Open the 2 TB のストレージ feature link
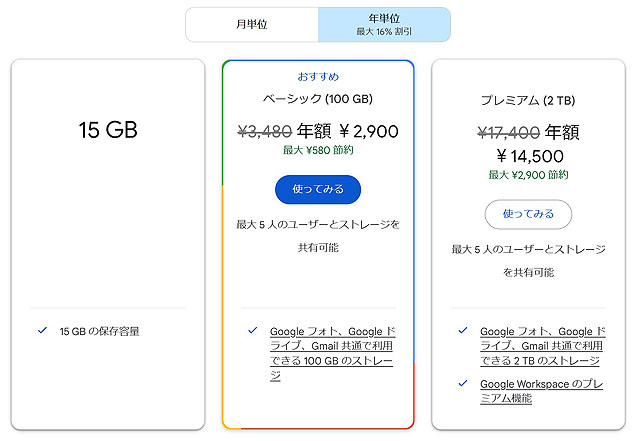The width and height of the screenshot is (640, 441). tap(540, 345)
